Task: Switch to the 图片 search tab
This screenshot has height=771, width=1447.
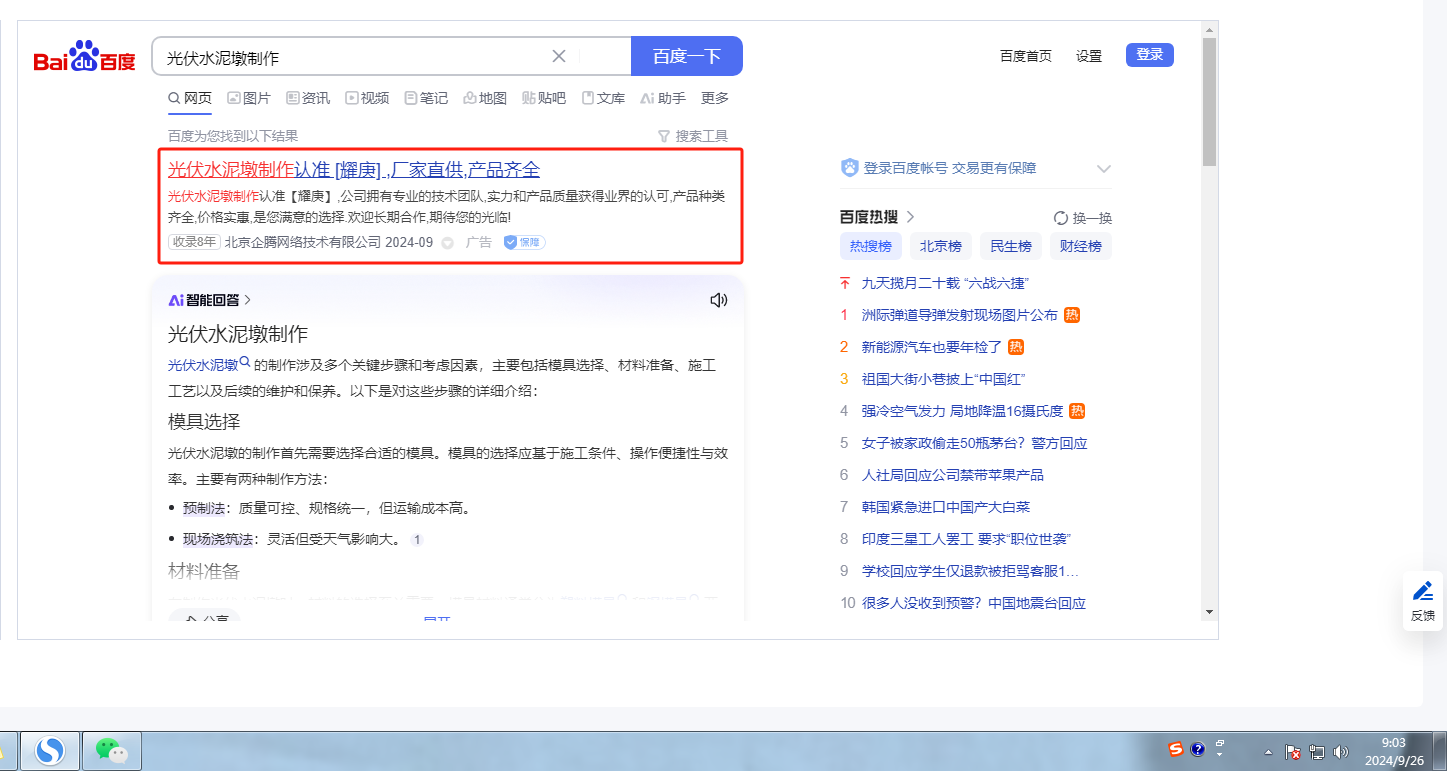Action: coord(249,98)
